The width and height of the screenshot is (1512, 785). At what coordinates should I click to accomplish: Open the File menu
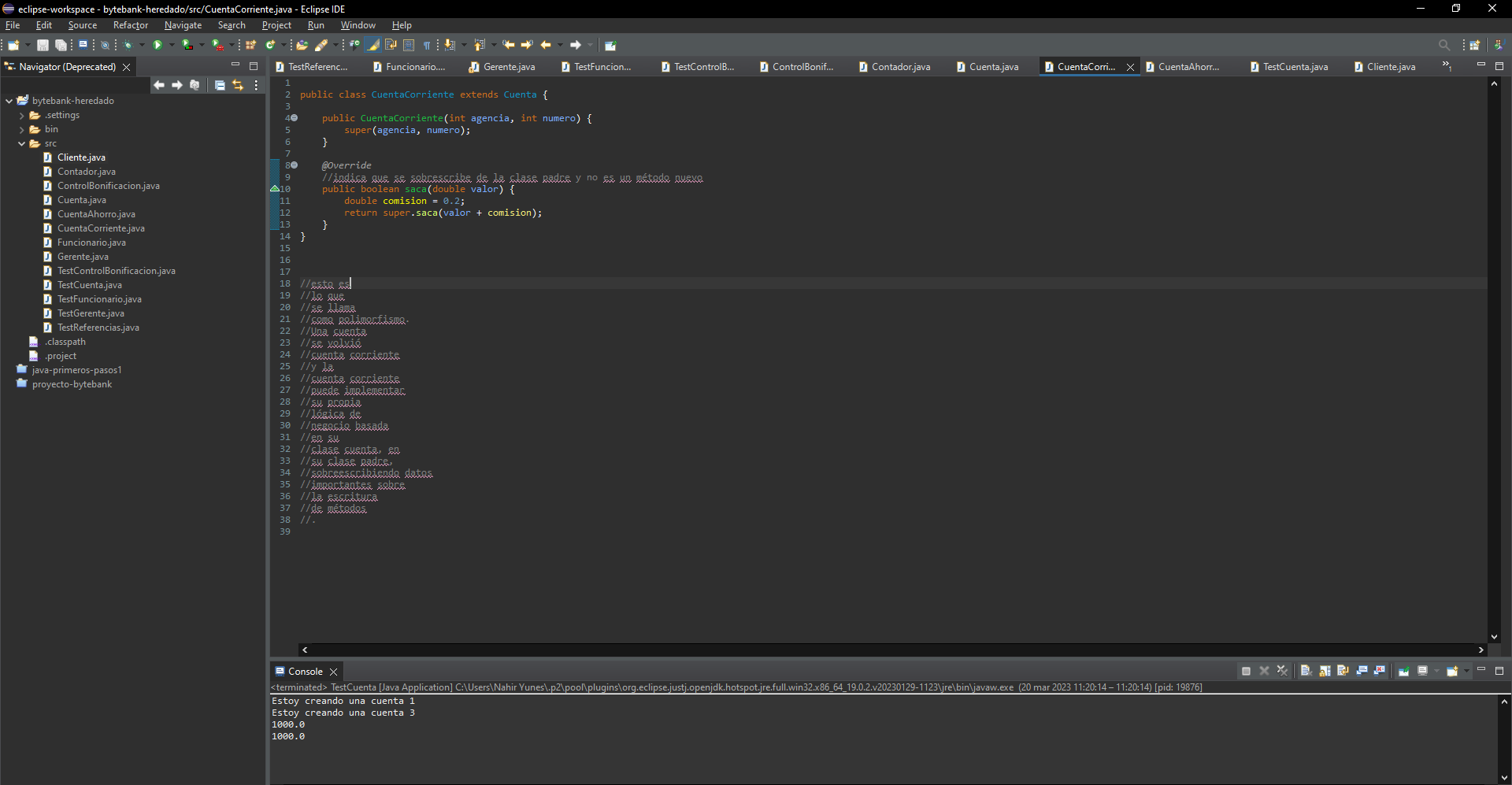[13, 25]
